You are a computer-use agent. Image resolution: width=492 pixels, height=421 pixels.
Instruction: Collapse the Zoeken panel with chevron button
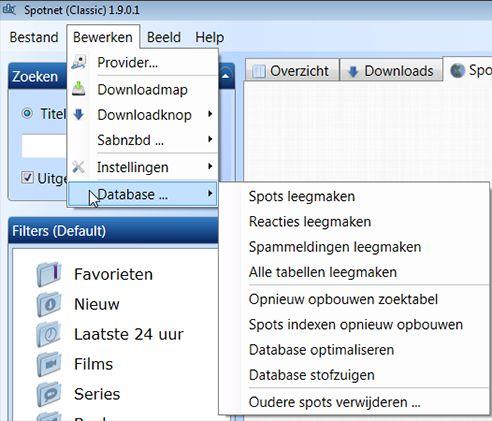click(x=226, y=75)
